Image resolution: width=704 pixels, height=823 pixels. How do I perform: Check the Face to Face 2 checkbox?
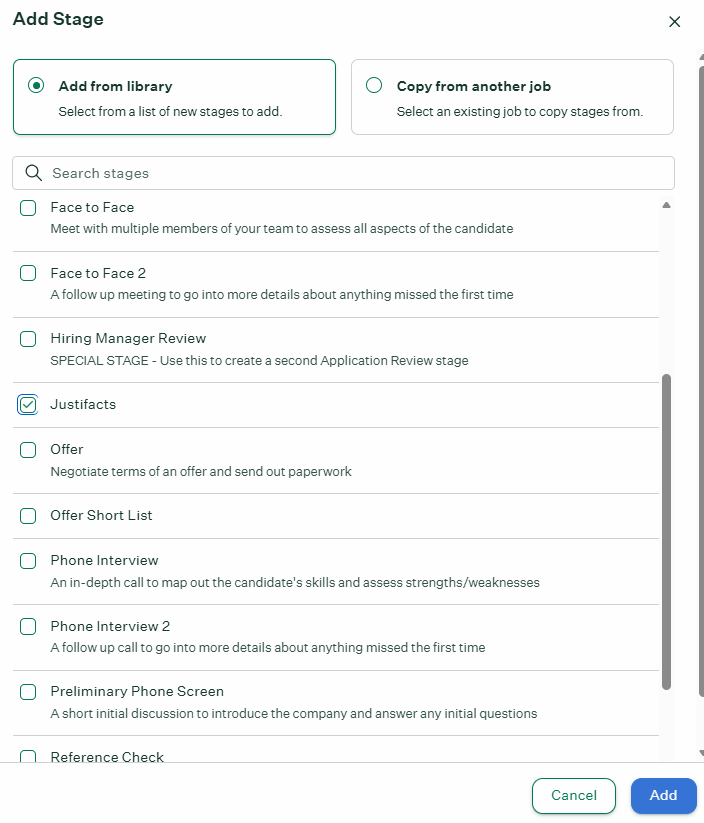click(x=28, y=273)
